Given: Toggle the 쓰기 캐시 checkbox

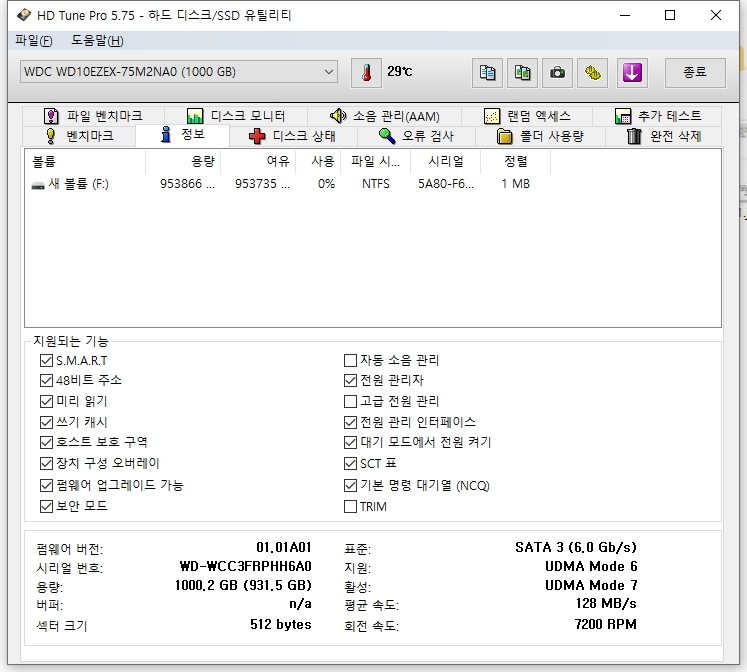Looking at the screenshot, I should pos(46,422).
